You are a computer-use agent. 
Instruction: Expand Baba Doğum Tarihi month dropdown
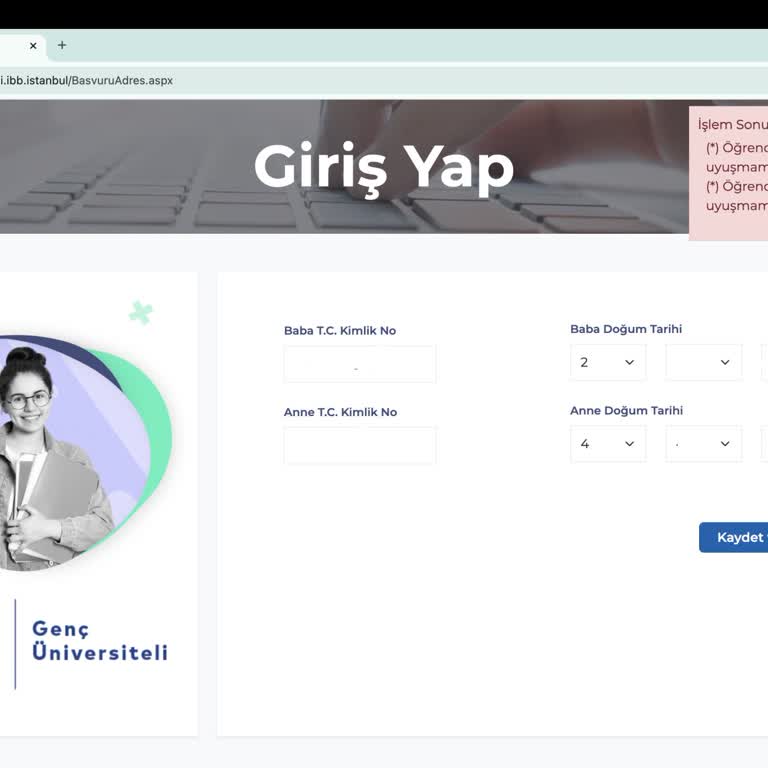click(x=704, y=362)
